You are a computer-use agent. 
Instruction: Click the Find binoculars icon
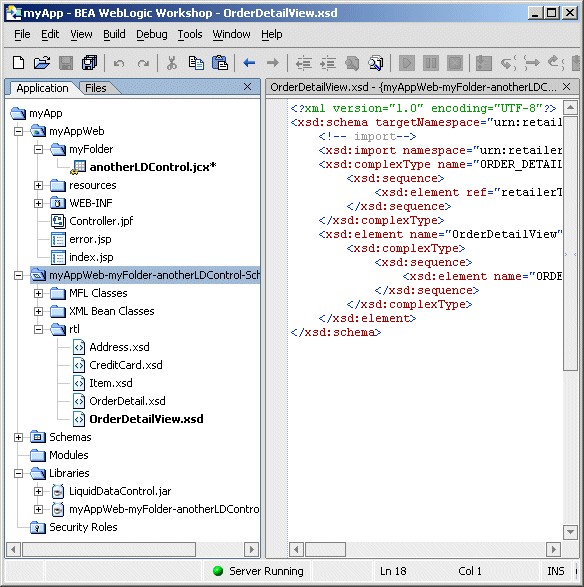point(352,63)
